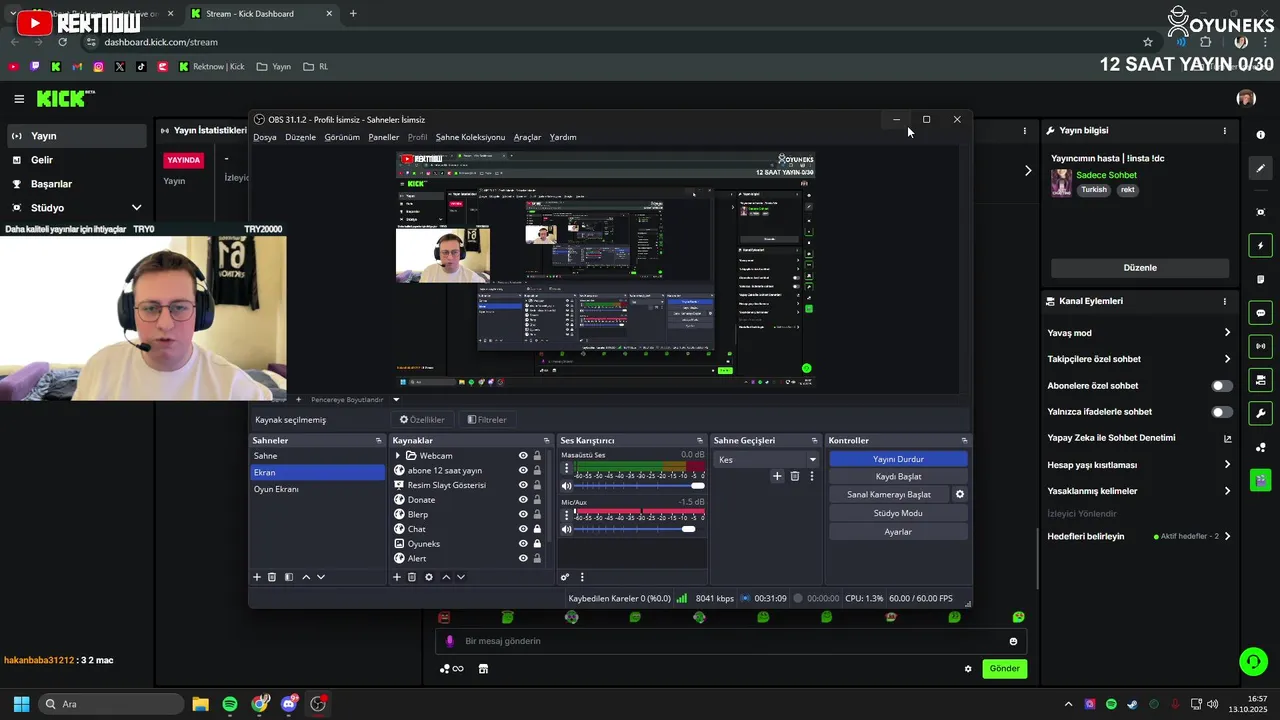Click Yayını Durdur to stop streaming

pyautogui.click(x=898, y=459)
